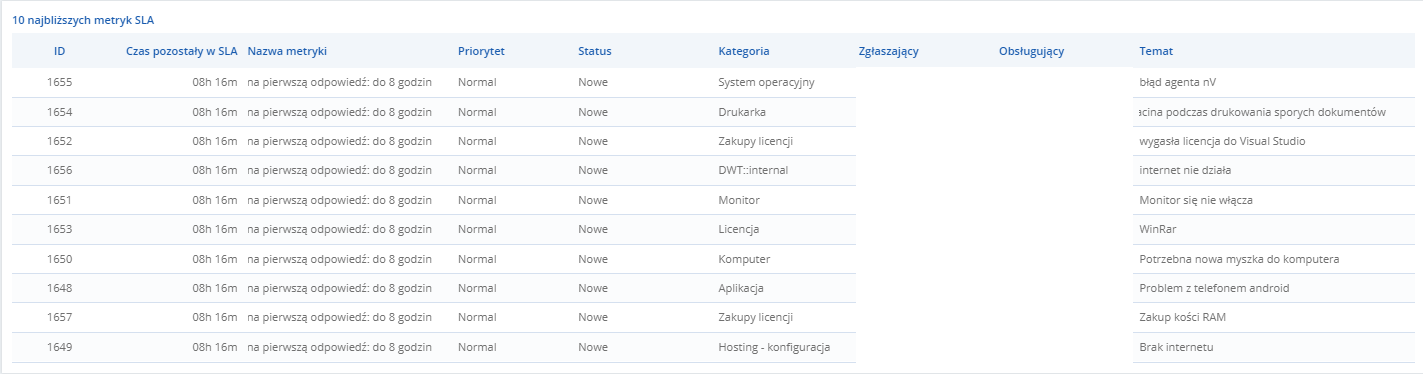Click metric name in row 1650
The width and height of the screenshot is (1423, 374).
pos(339,259)
